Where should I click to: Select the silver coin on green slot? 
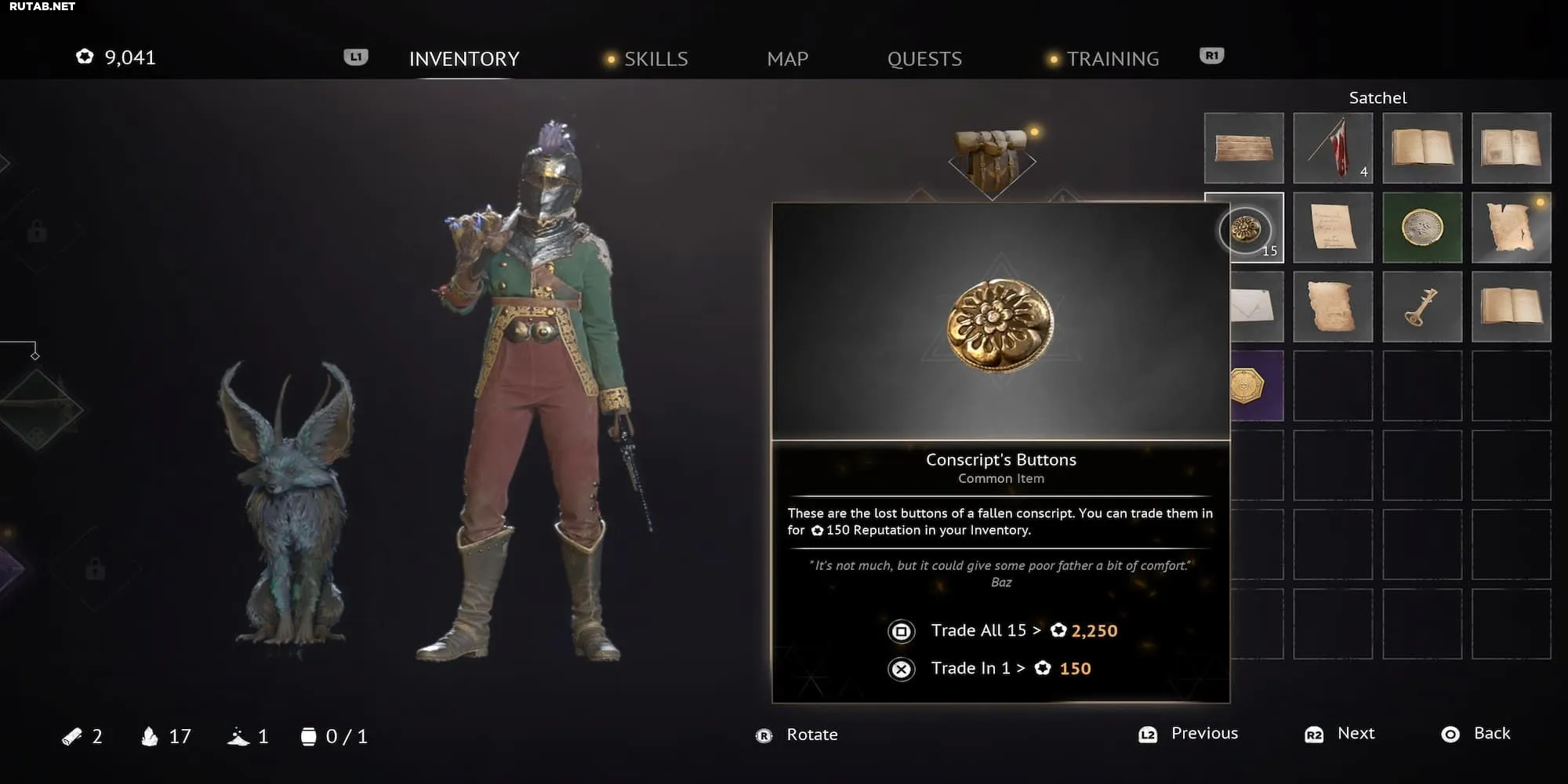coord(1422,227)
